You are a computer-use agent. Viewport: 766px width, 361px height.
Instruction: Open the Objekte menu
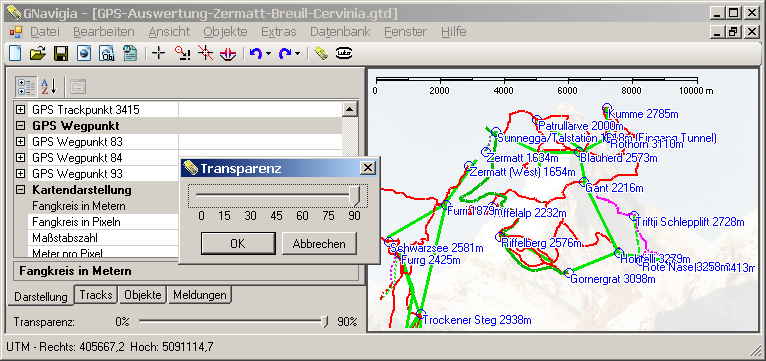225,32
